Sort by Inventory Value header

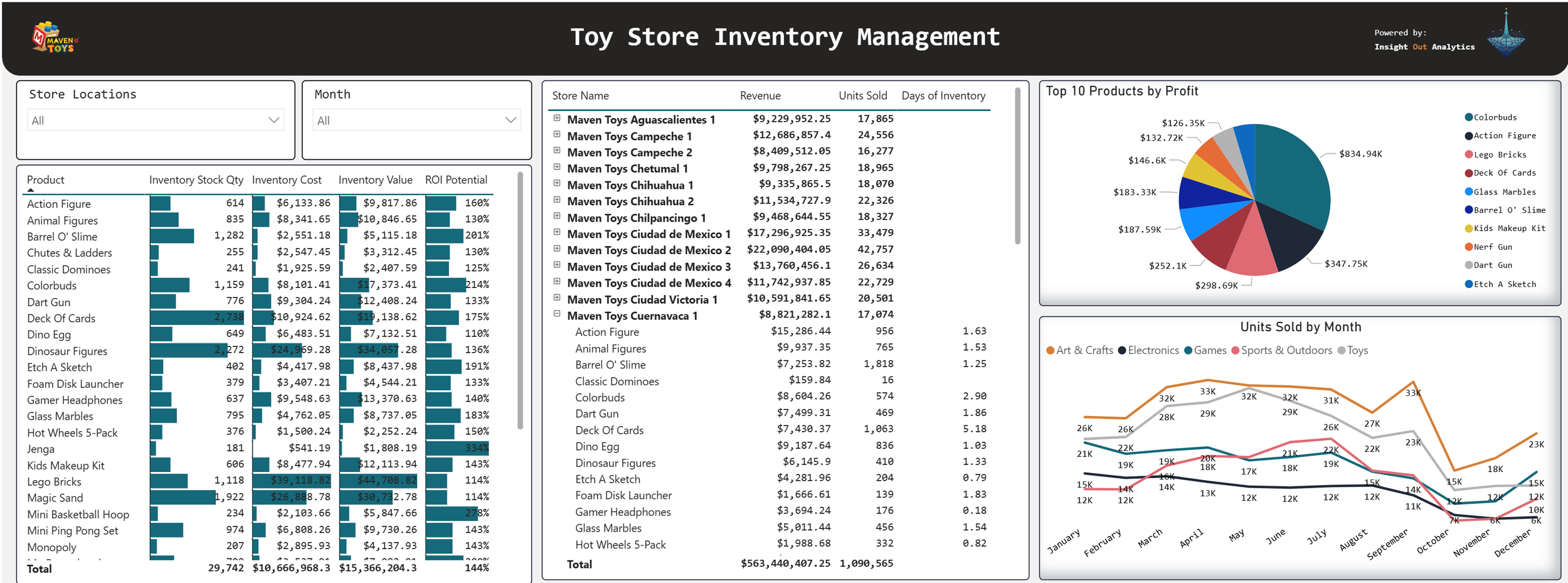[x=376, y=180]
